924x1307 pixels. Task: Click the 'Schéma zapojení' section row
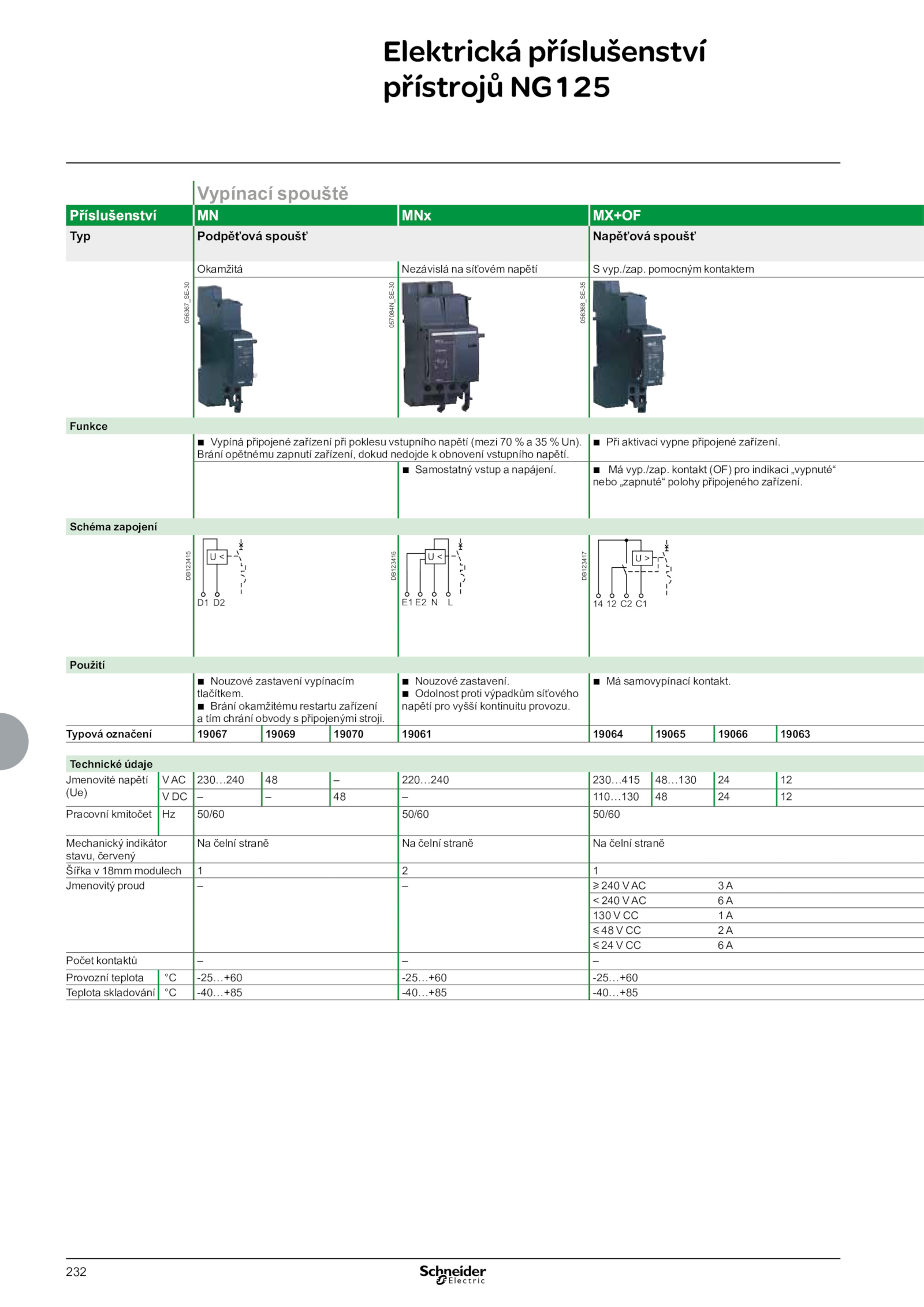(495, 527)
